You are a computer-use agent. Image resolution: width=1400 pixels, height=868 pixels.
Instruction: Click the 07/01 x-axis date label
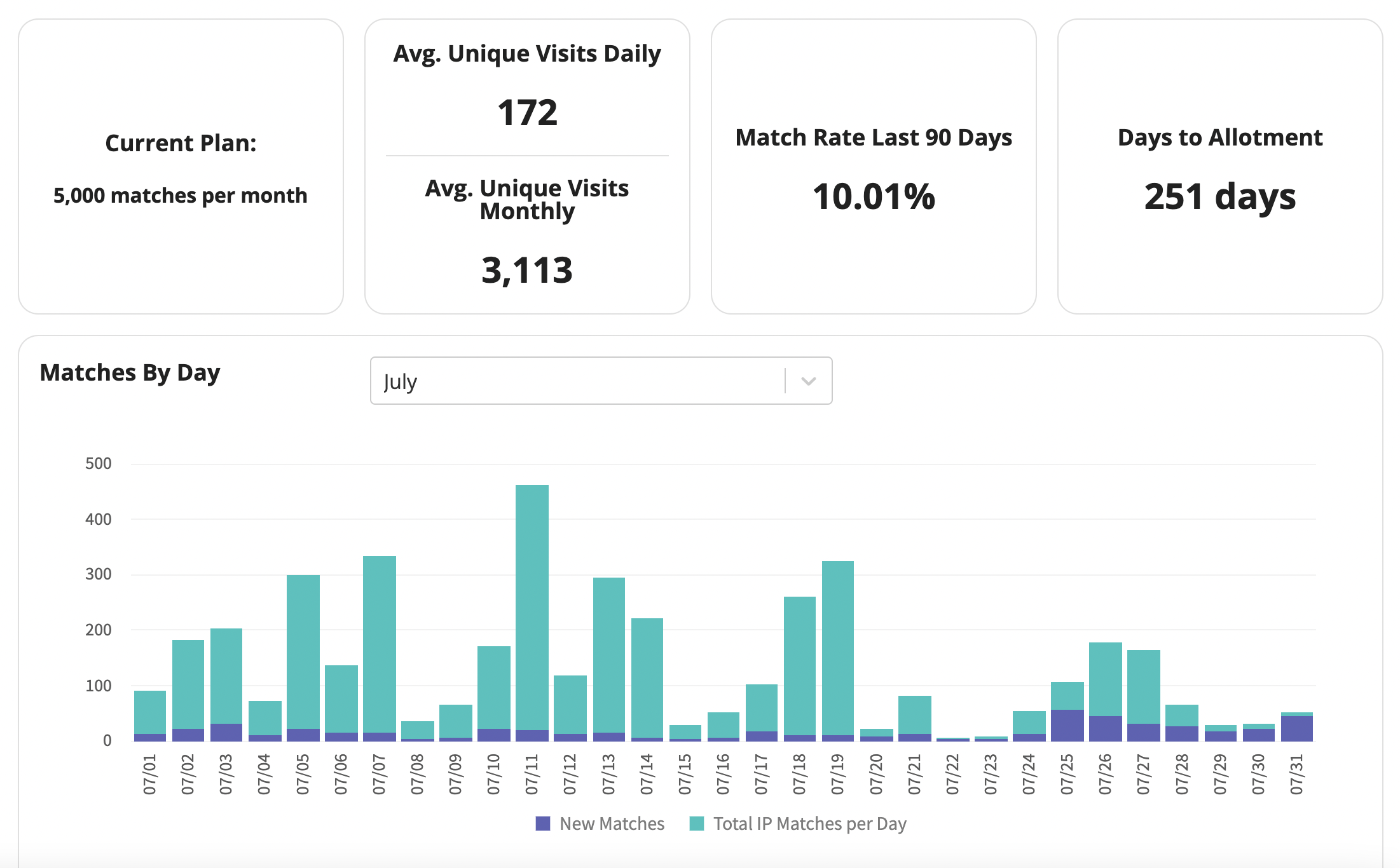coord(149,775)
